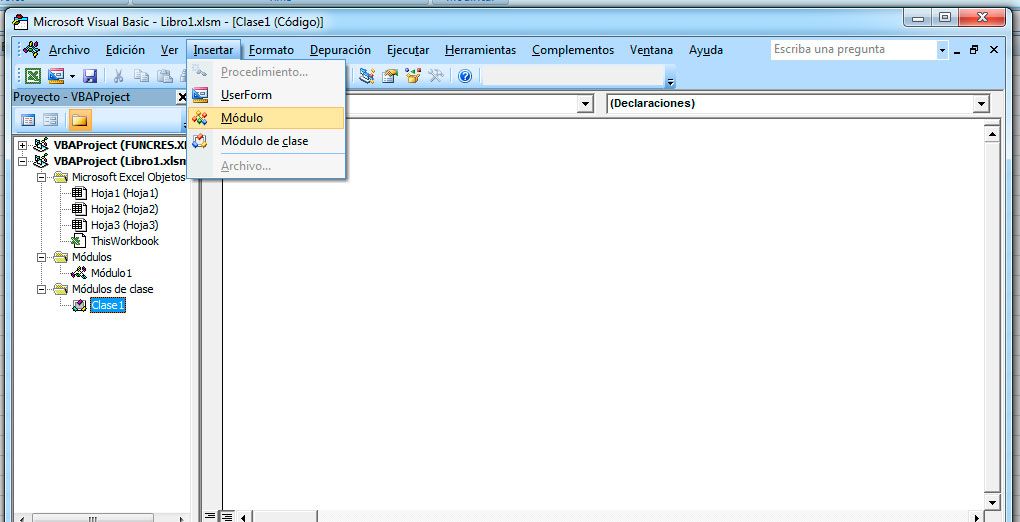Viewport: 1020px width, 522px height.
Task: Click the Módulo1 module icon in tree
Action: 79,273
